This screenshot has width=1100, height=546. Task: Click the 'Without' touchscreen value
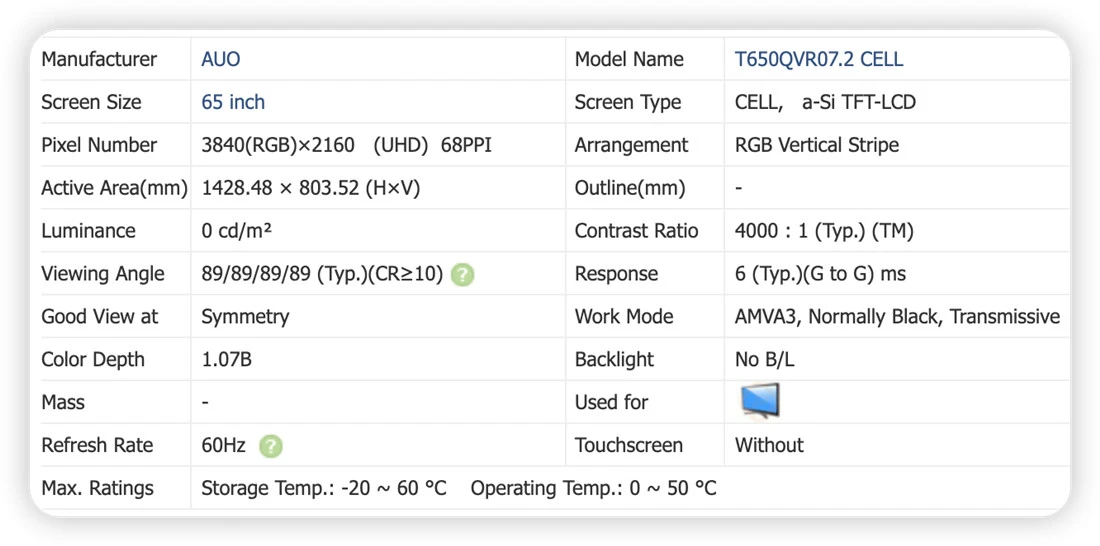point(769,445)
